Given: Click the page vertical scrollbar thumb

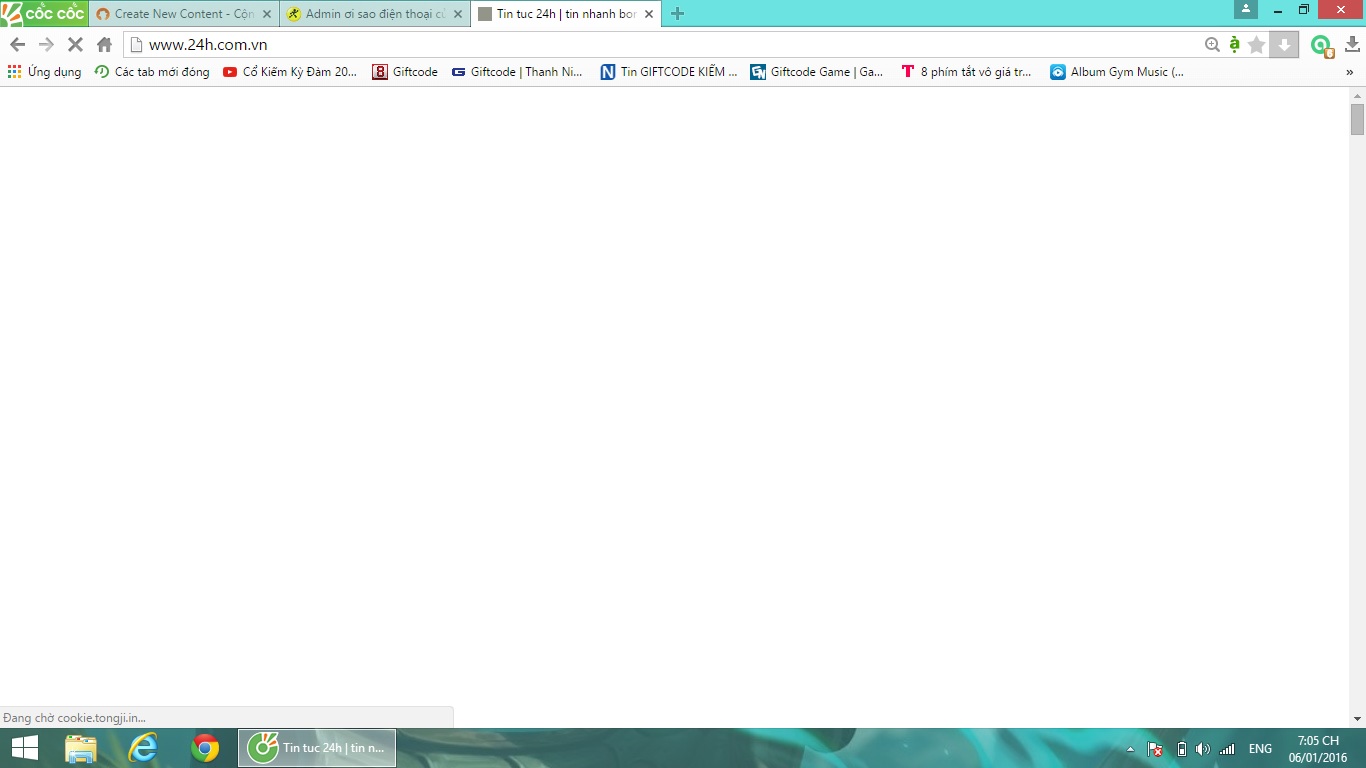Looking at the screenshot, I should click(1357, 119).
